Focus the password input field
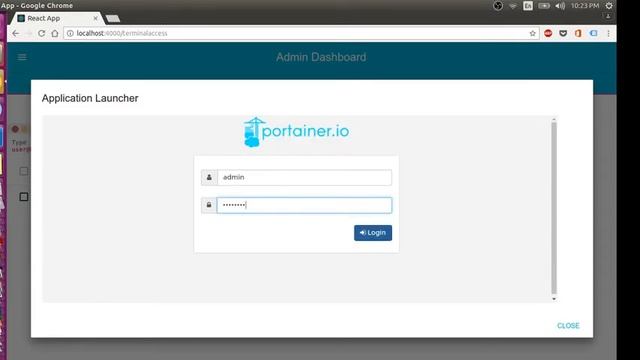Viewport: 640px width, 360px height. tap(304, 205)
